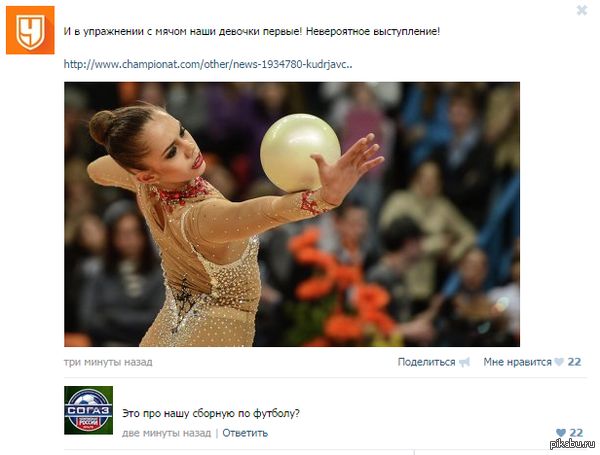
Task: Toggle the heart icon beside 'Мне нравится'
Action: pyautogui.click(x=559, y=362)
